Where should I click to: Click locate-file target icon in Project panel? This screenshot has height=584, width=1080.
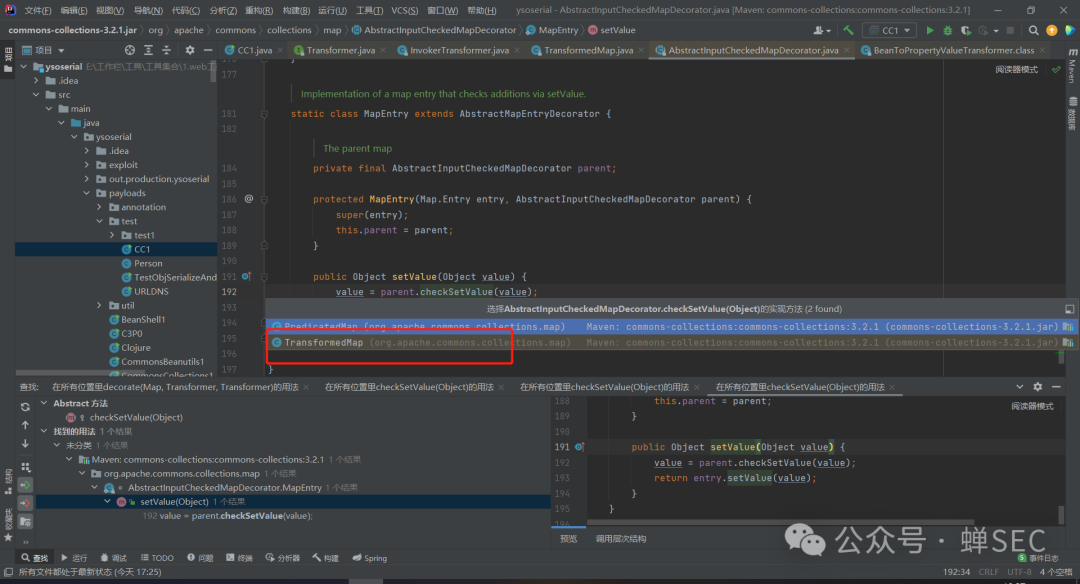130,50
